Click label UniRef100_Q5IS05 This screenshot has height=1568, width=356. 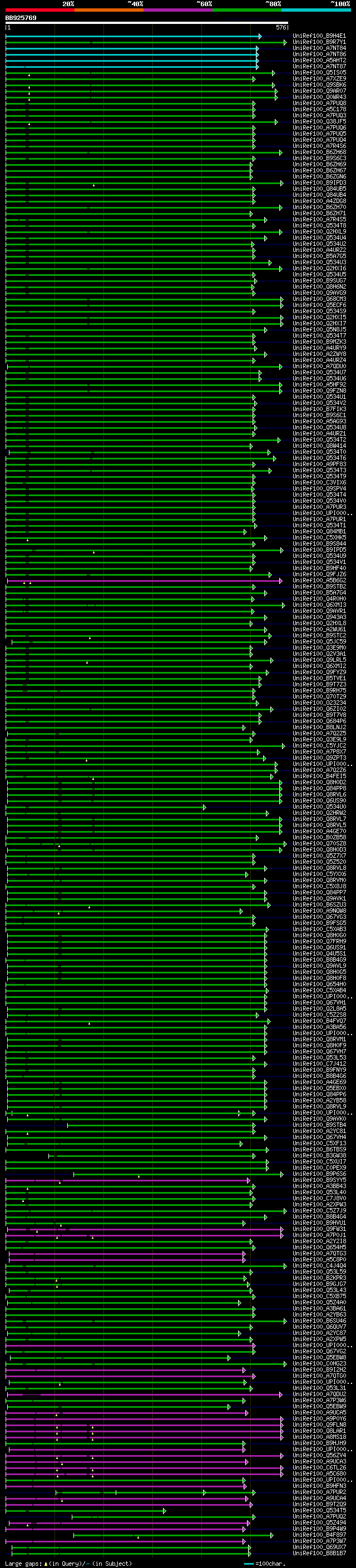click(319, 72)
